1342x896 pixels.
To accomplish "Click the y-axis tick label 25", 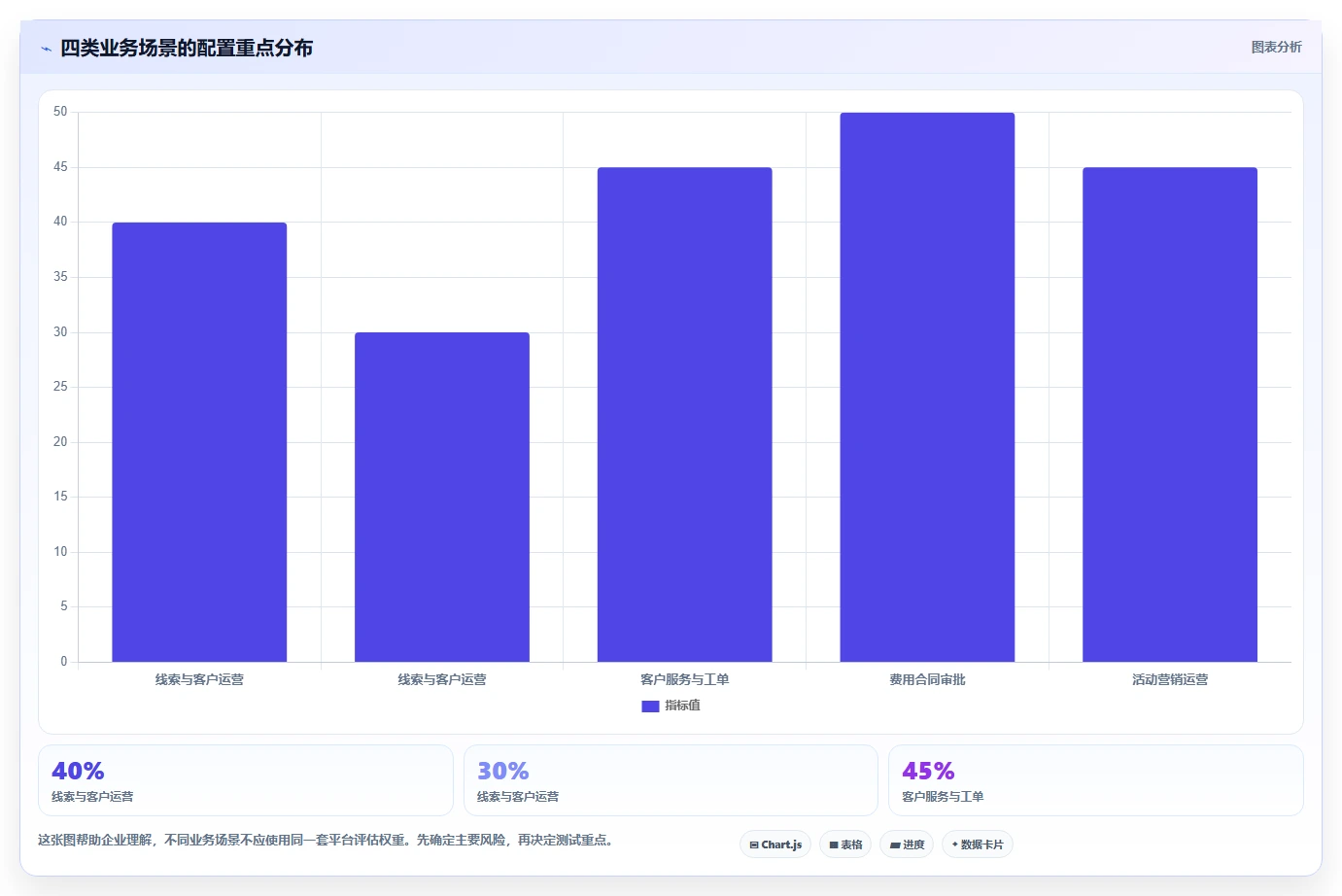I will click(x=60, y=387).
